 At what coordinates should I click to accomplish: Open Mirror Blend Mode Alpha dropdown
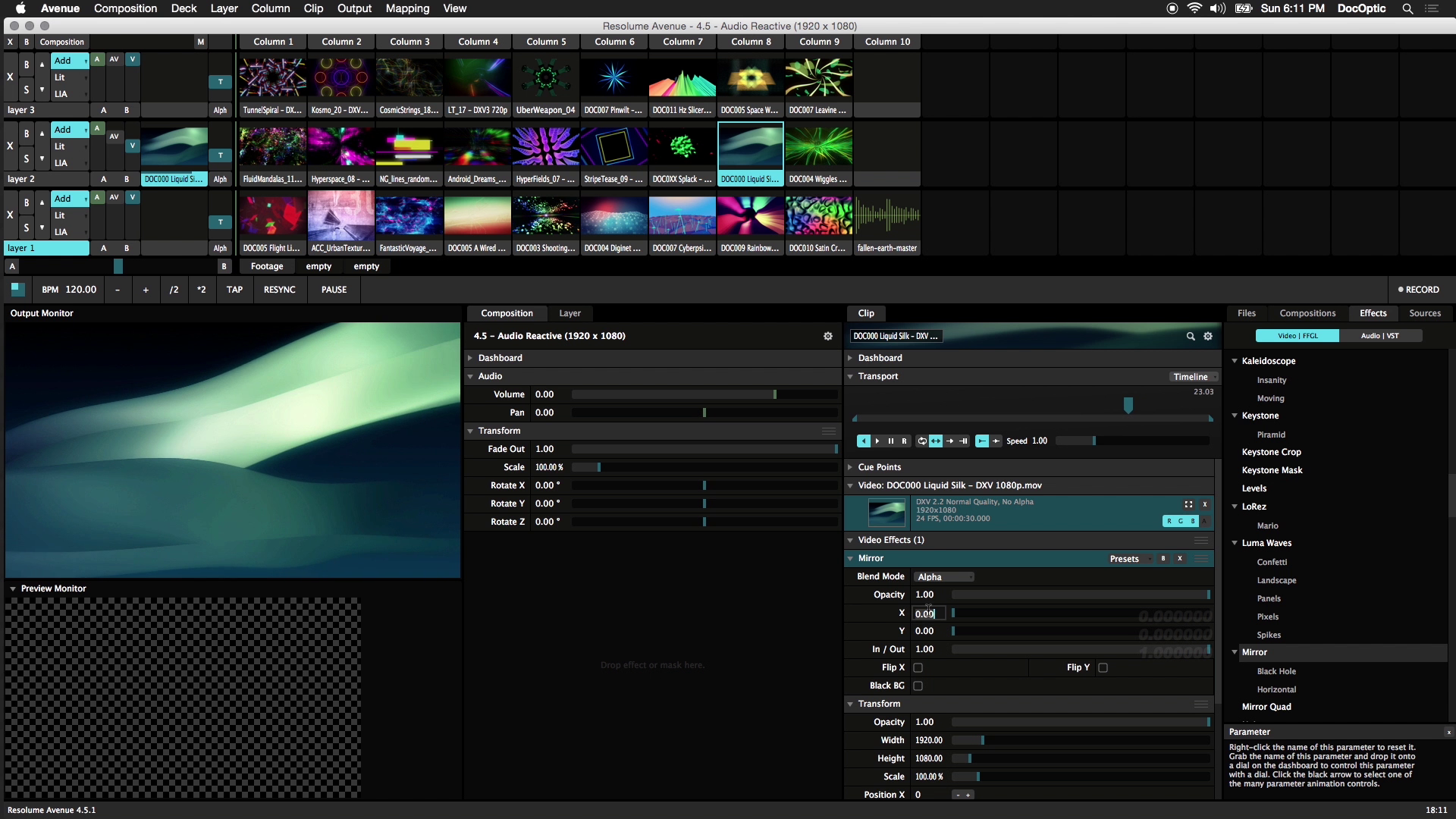944,577
